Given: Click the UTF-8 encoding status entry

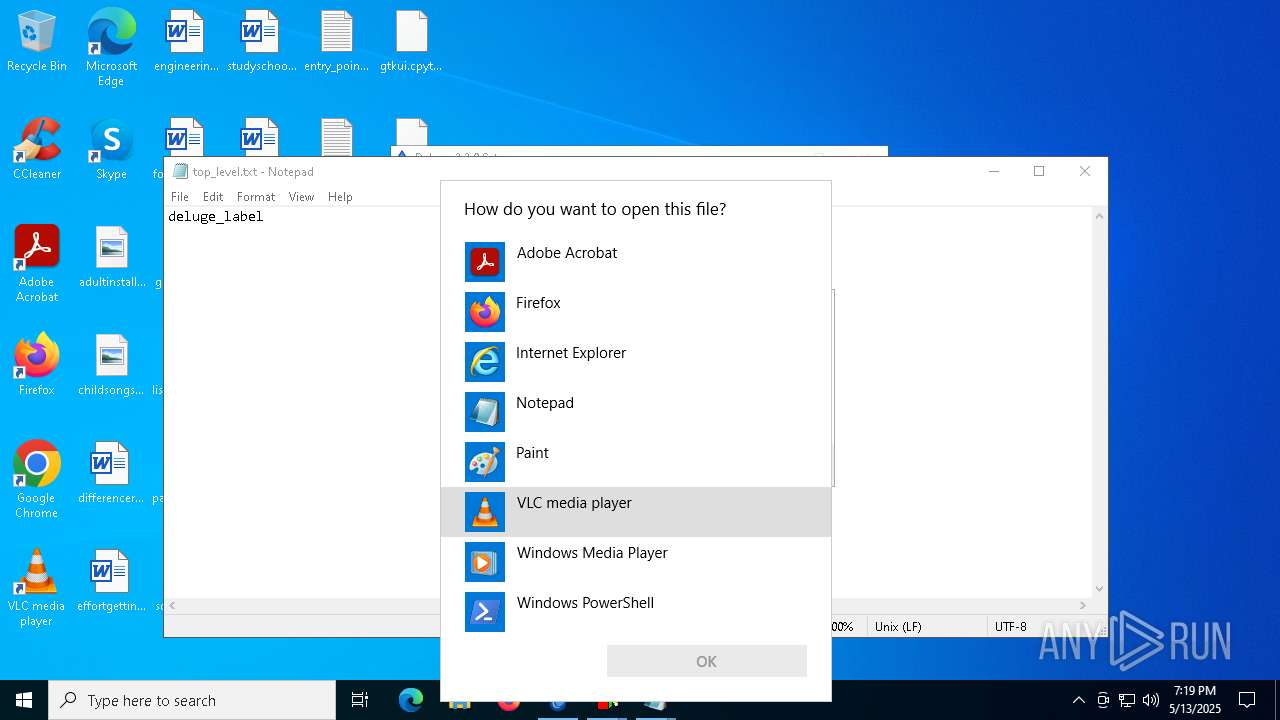Looking at the screenshot, I should [1010, 626].
